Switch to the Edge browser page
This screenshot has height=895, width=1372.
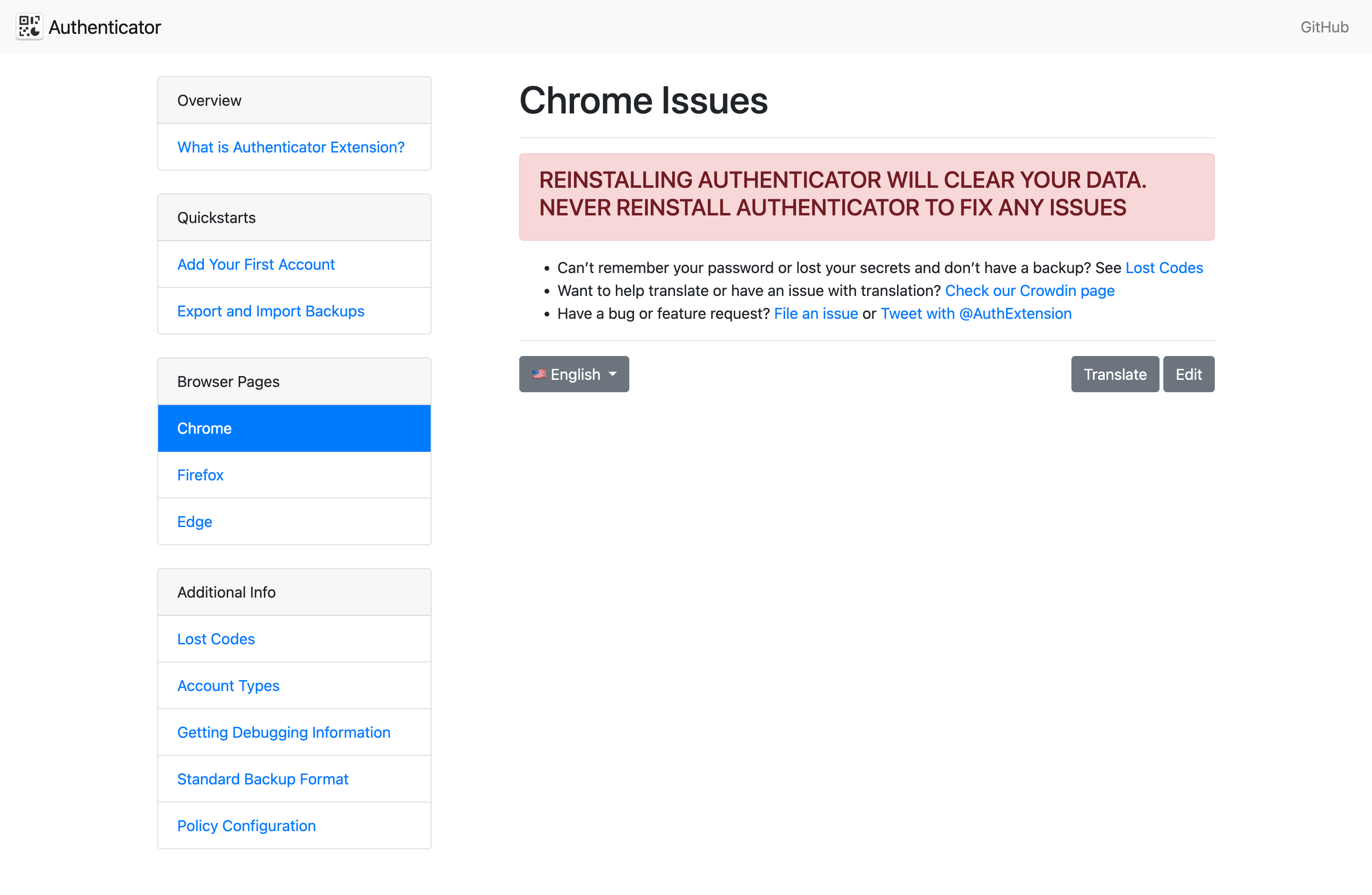coord(194,521)
